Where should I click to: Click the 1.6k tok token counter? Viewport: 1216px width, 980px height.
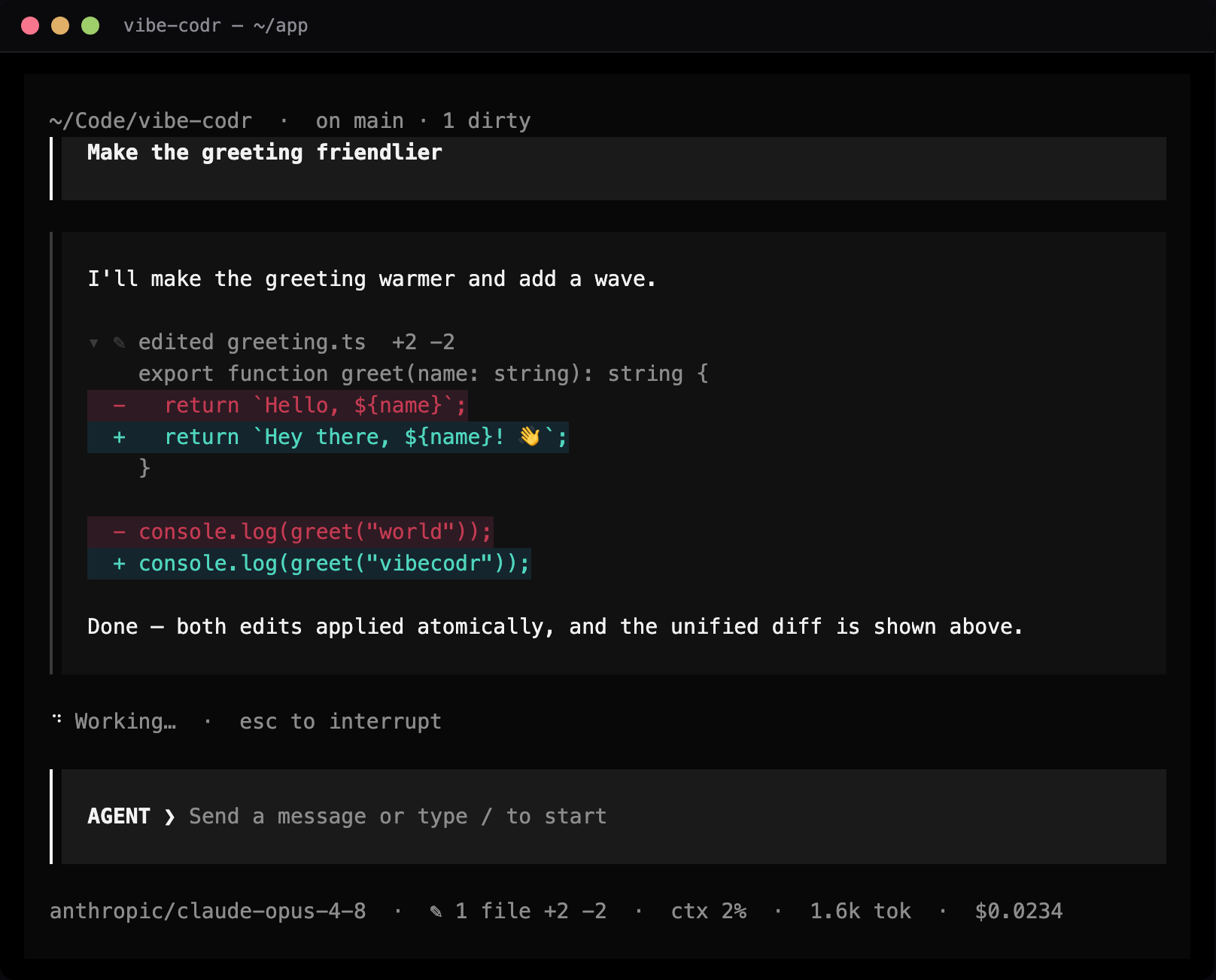(860, 912)
